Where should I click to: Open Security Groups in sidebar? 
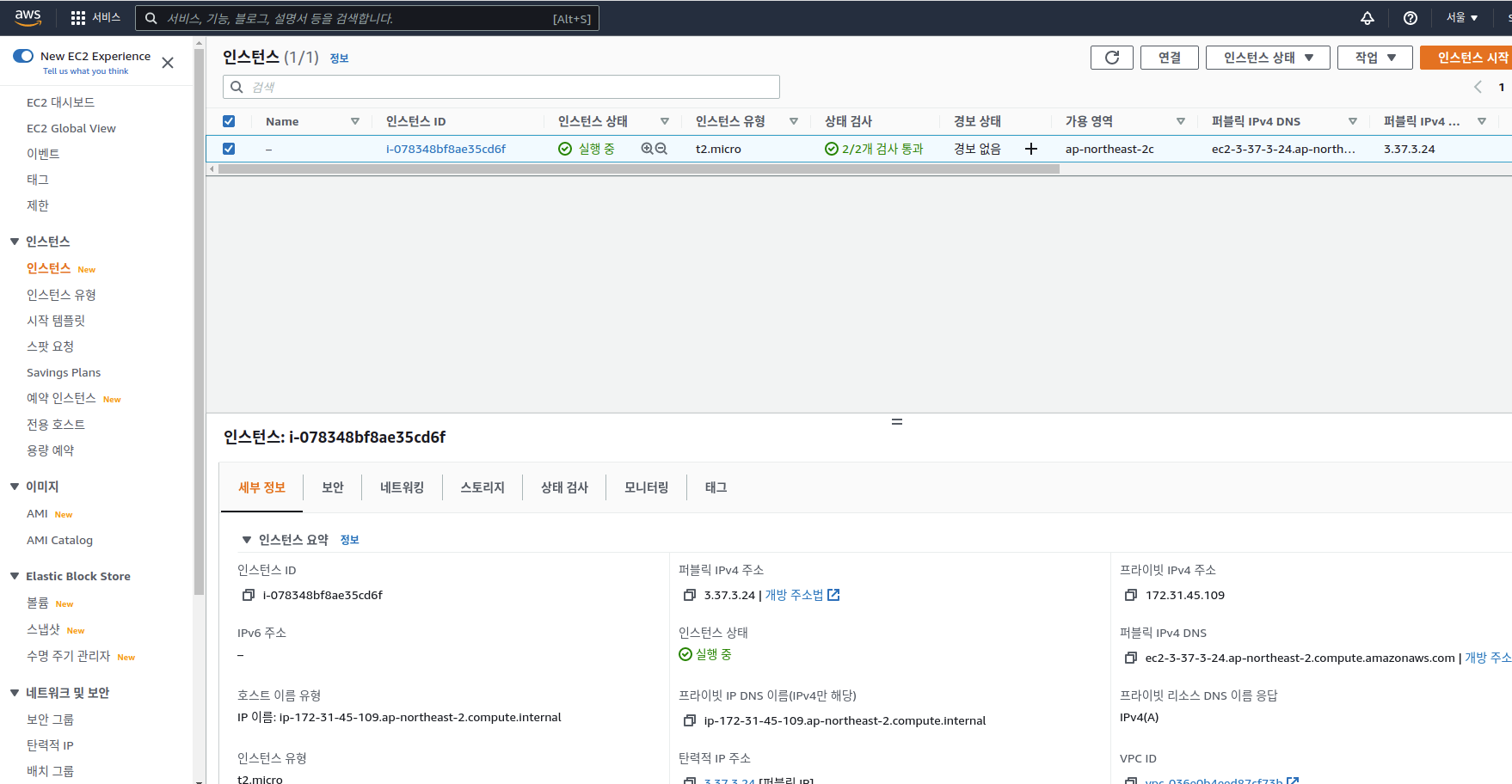click(50, 720)
